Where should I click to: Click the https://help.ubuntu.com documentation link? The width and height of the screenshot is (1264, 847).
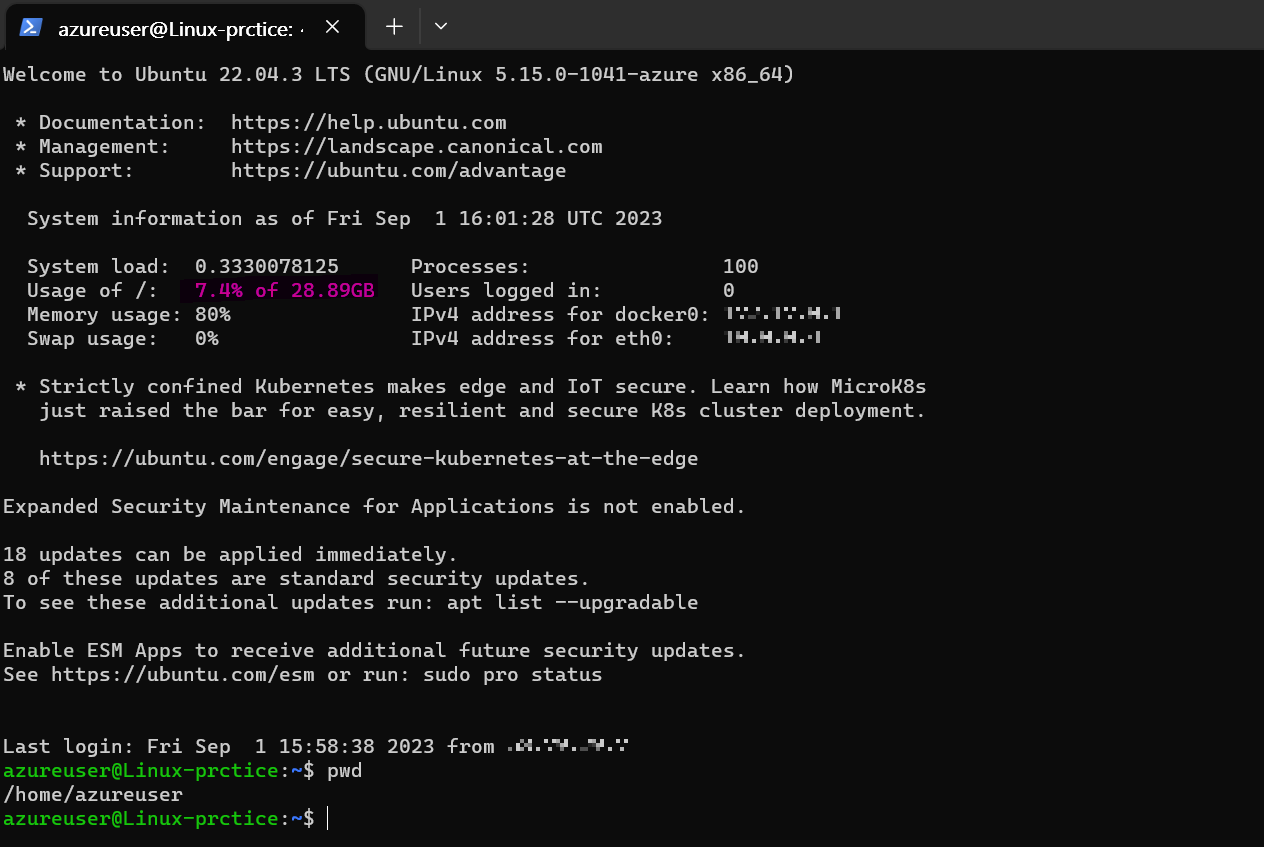click(x=369, y=123)
